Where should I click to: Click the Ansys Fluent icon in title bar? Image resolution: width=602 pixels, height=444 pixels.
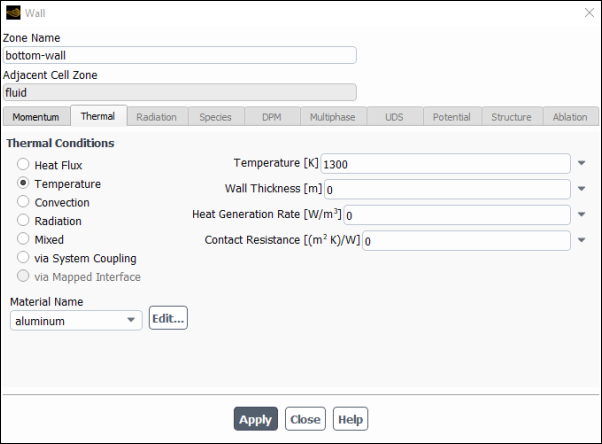[13, 13]
